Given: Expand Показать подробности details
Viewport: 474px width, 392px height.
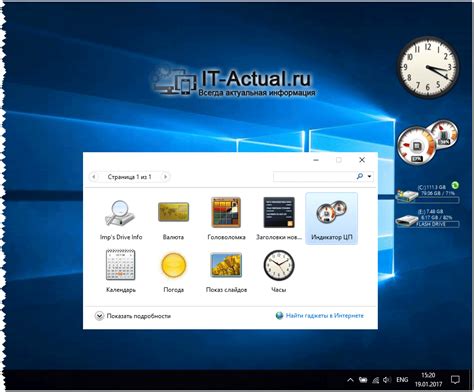Looking at the screenshot, I should tap(133, 316).
